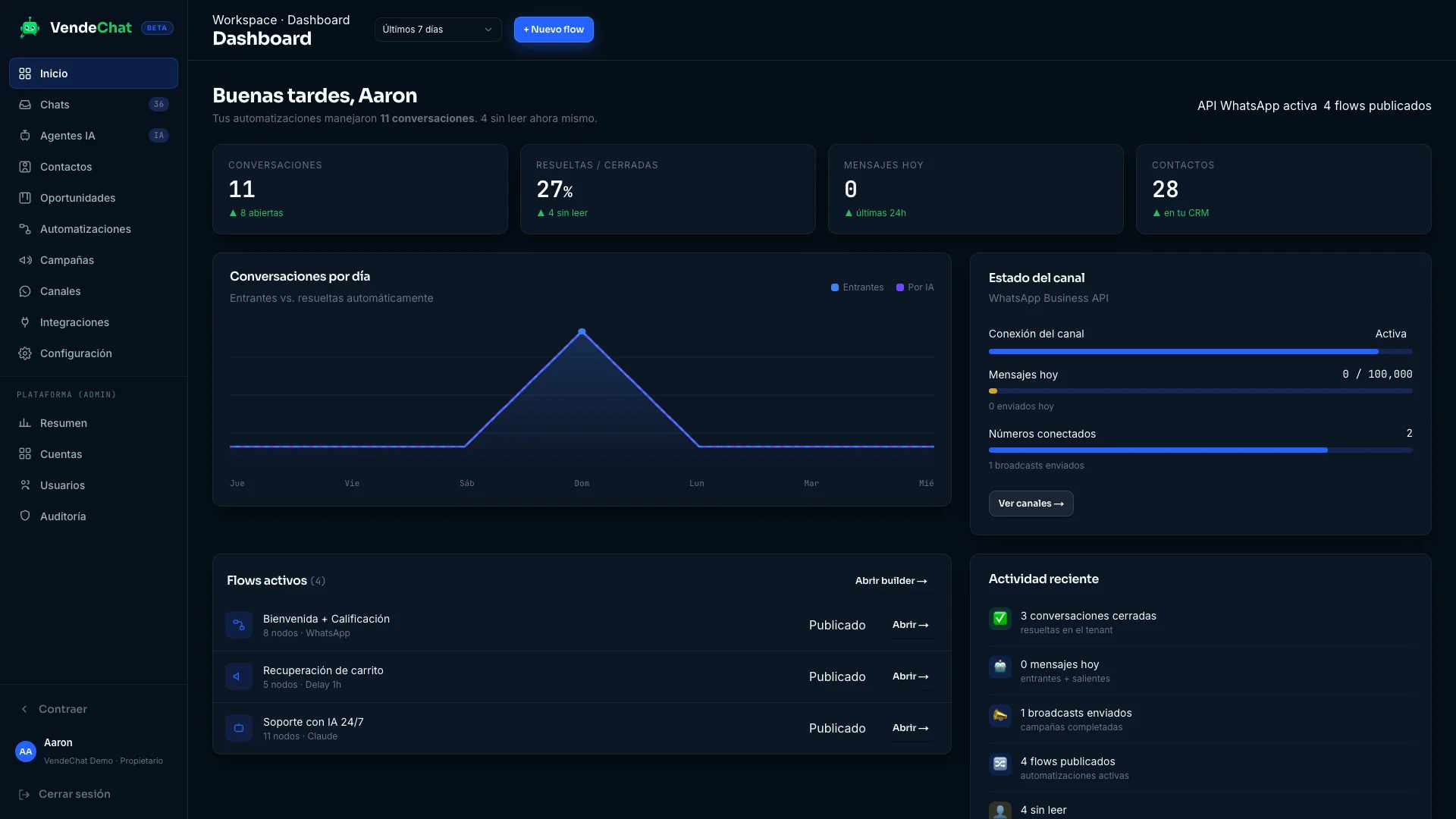Click the Contactos icon in sidebar

pyautogui.click(x=25, y=167)
